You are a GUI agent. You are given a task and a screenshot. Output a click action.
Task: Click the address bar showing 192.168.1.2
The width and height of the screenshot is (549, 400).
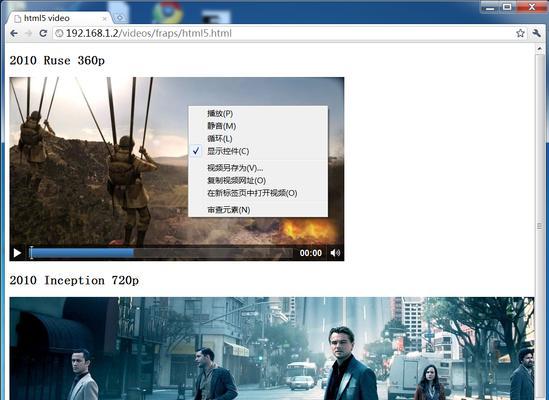click(284, 34)
